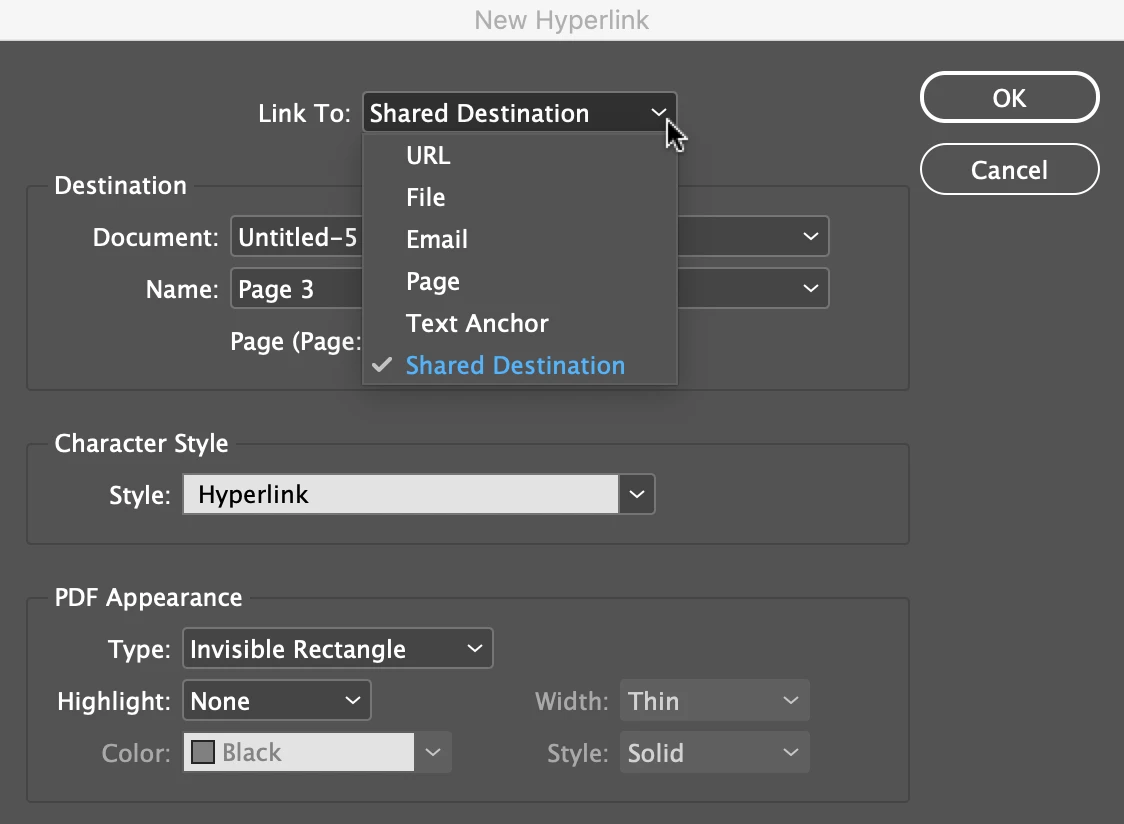Open the Width Thin dropdown
The image size is (1124, 824).
pos(715,701)
